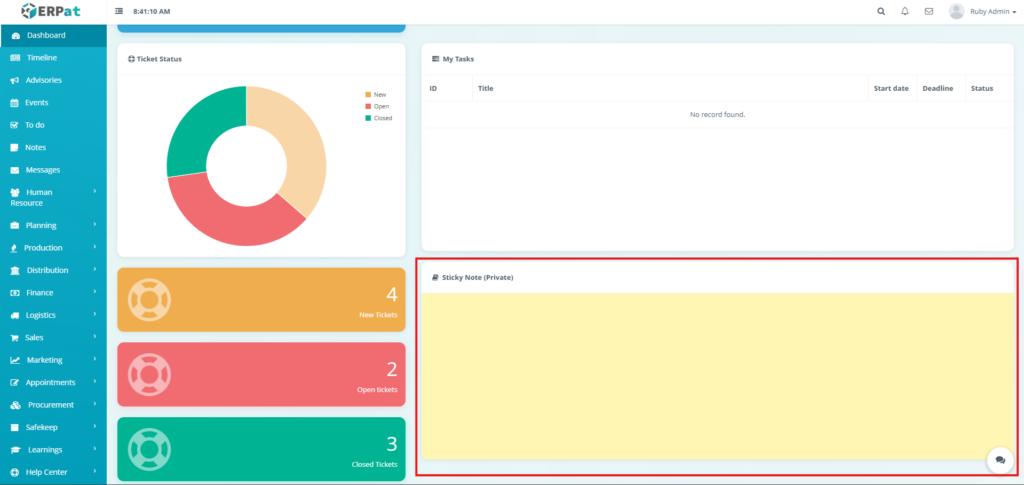Open the Messages menu item
Image resolution: width=1024 pixels, height=485 pixels.
click(x=42, y=170)
